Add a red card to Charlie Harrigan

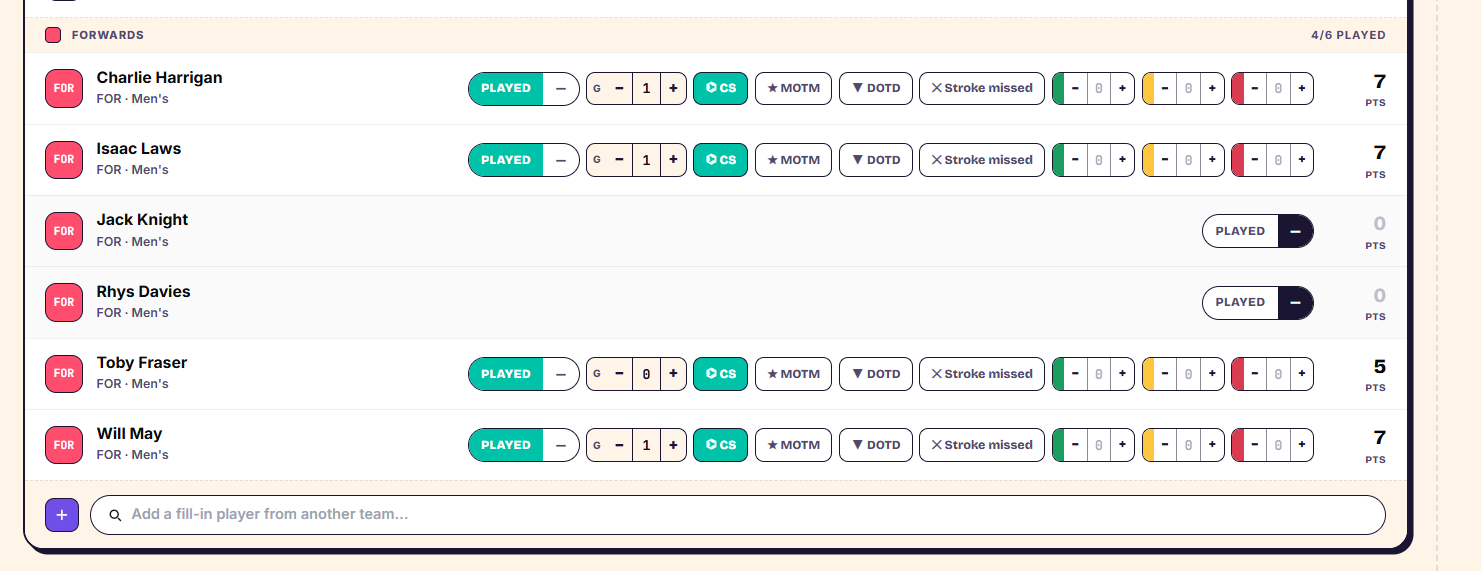coord(1301,88)
